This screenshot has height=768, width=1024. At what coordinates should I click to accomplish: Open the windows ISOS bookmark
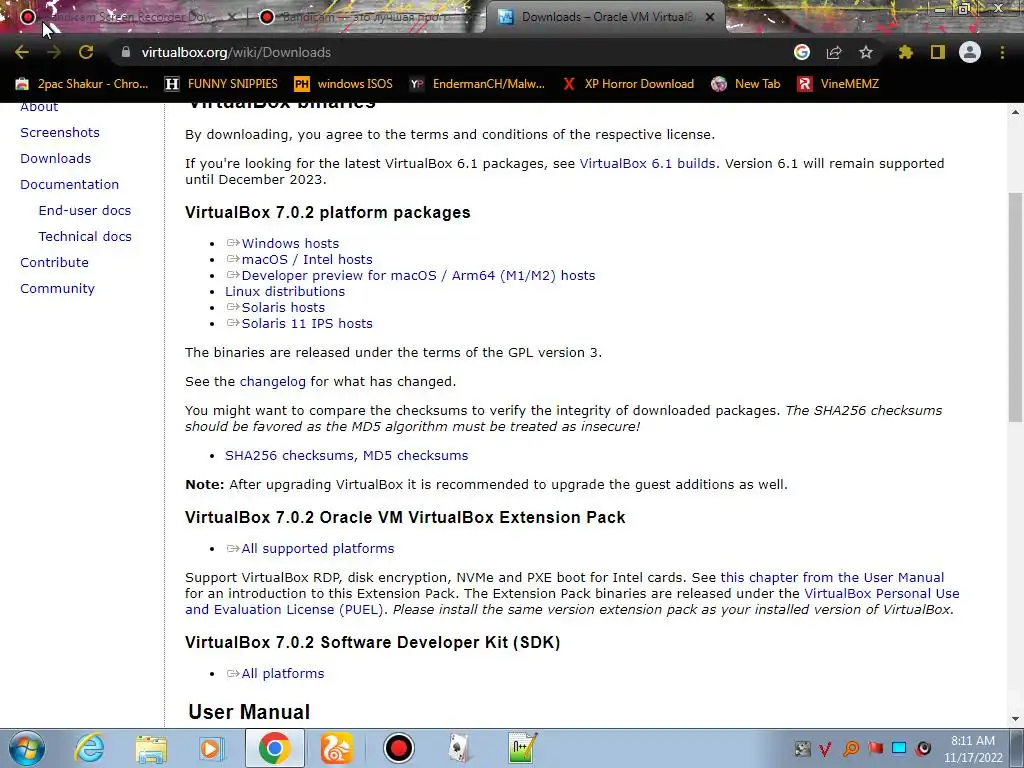(x=344, y=84)
